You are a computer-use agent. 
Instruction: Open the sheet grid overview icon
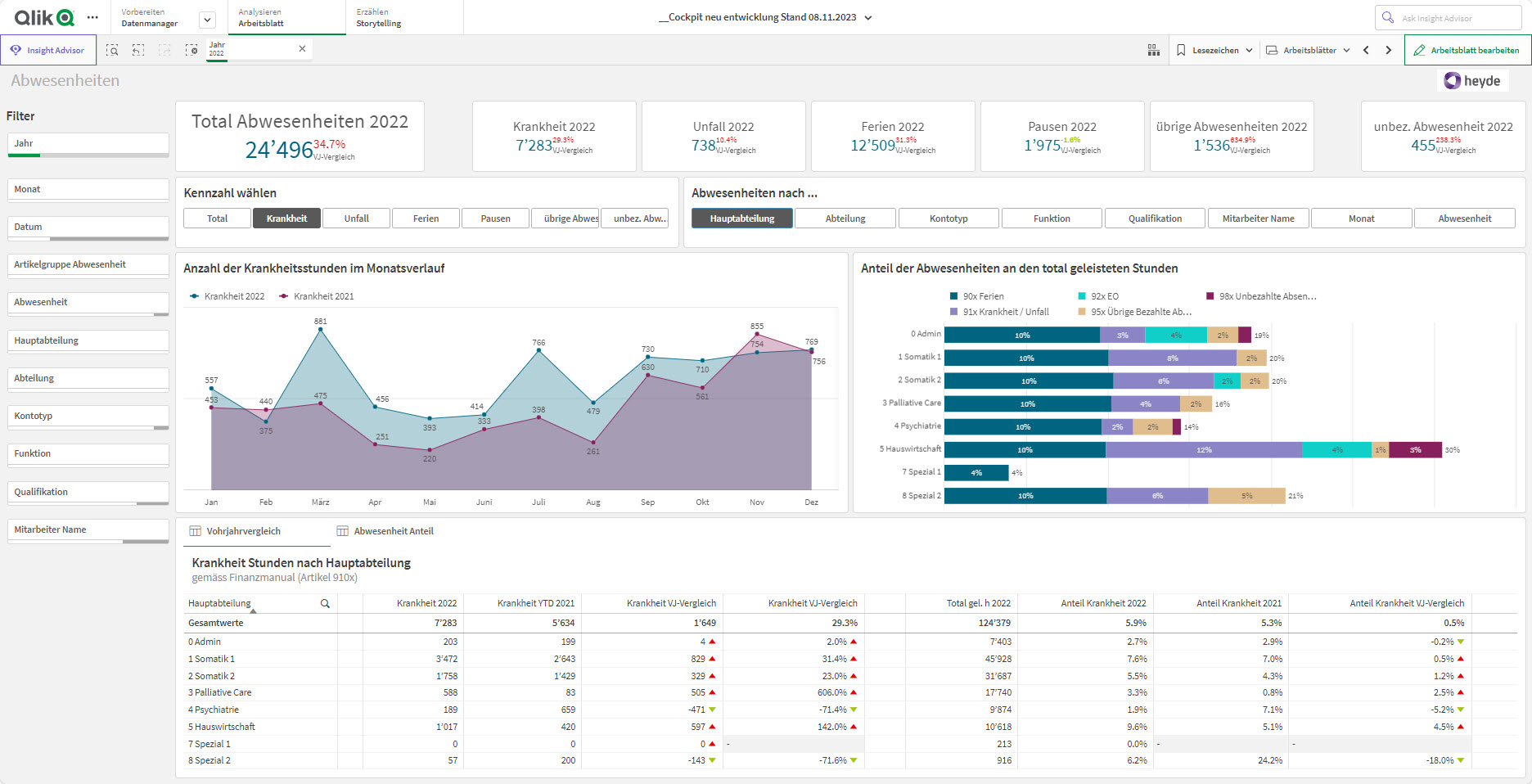[x=1153, y=50]
